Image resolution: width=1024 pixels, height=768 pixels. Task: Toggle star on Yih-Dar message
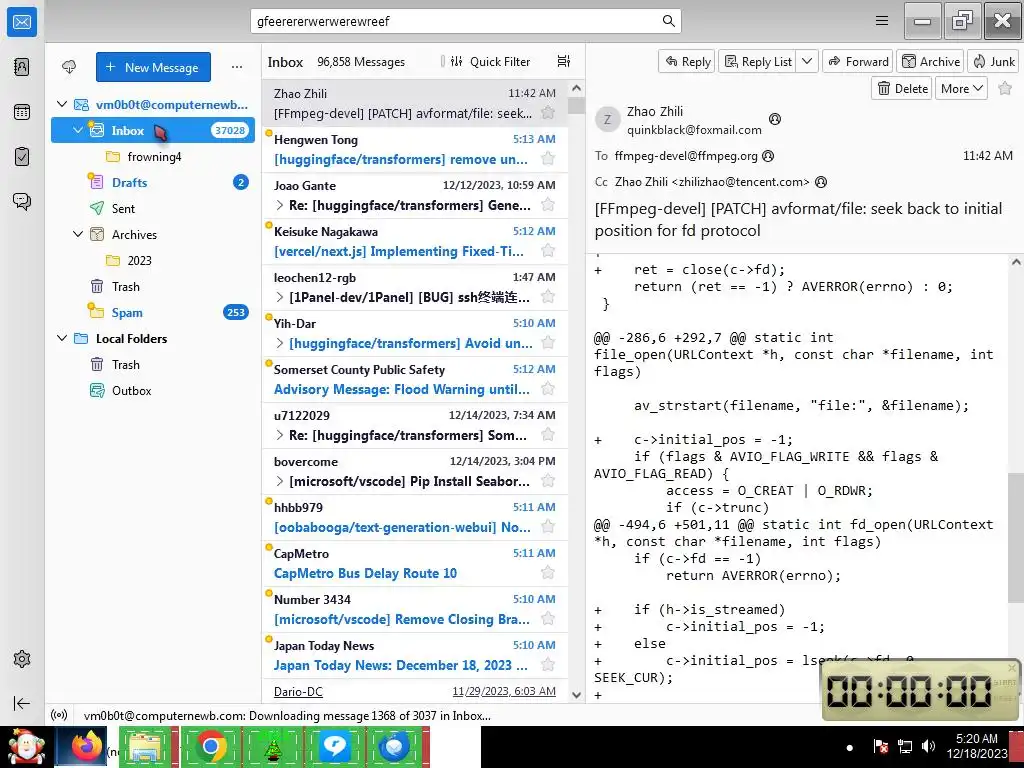click(548, 343)
